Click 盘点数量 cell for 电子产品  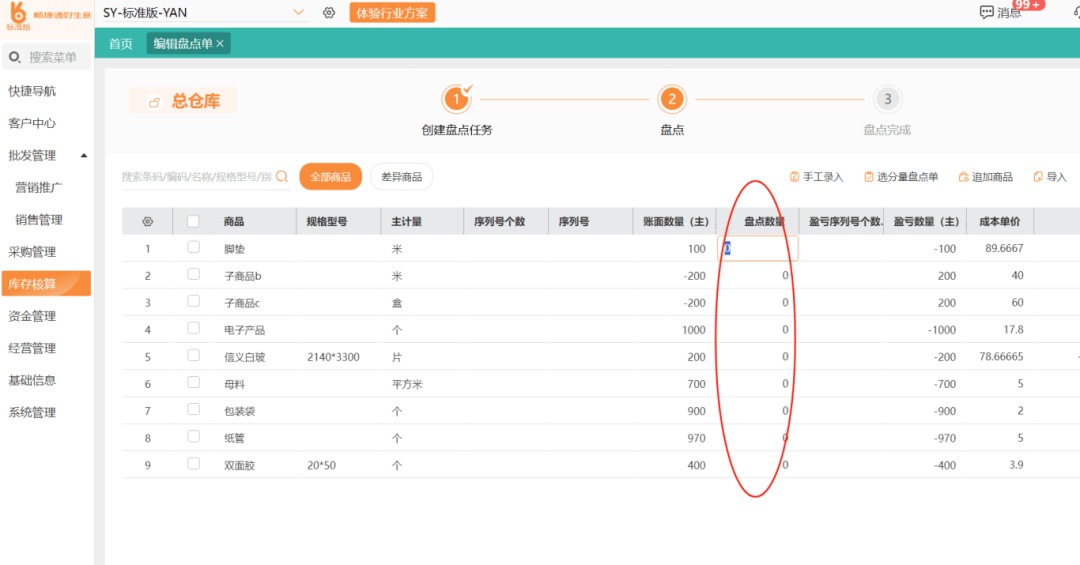pyautogui.click(x=758, y=330)
